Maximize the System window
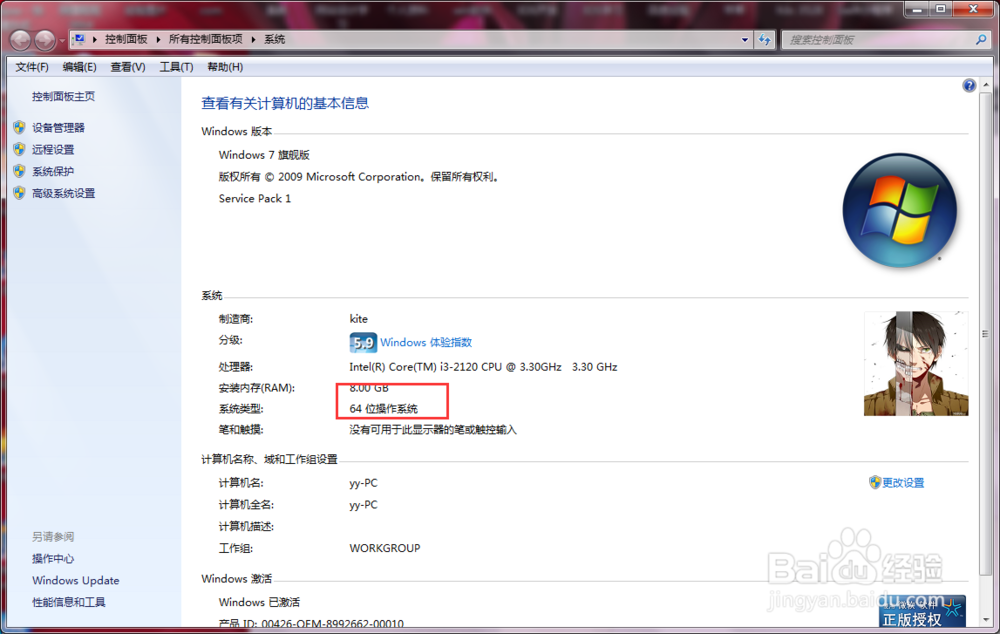 (941, 9)
